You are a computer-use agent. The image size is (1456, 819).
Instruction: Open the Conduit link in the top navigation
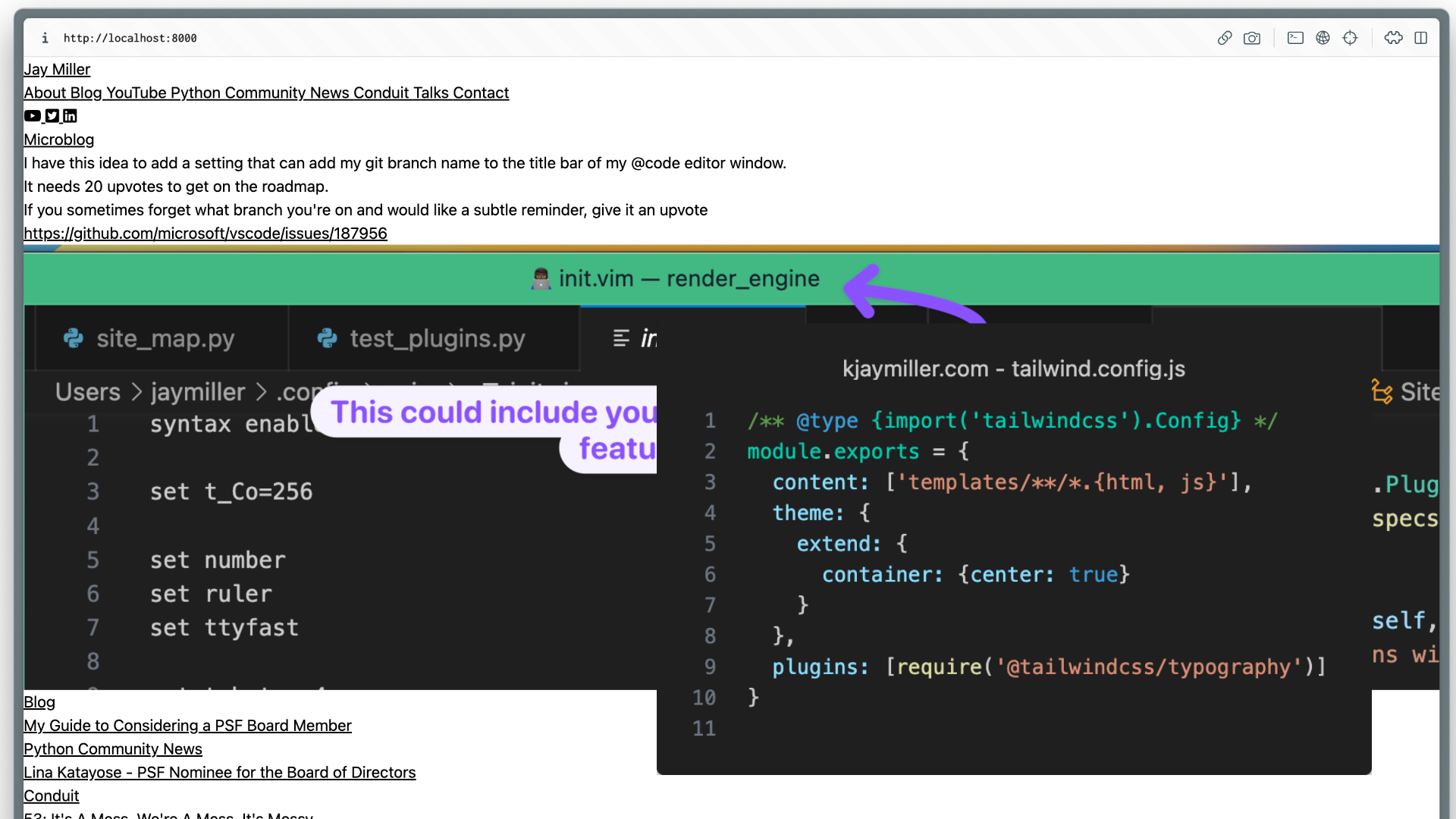click(381, 93)
